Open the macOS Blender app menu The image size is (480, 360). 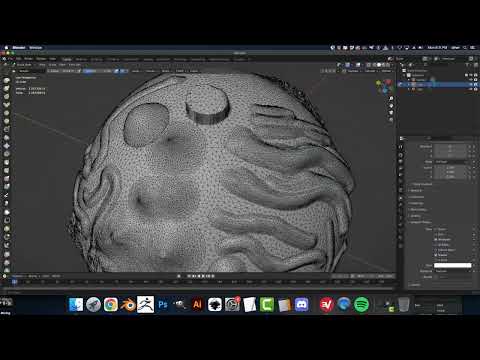19,48
